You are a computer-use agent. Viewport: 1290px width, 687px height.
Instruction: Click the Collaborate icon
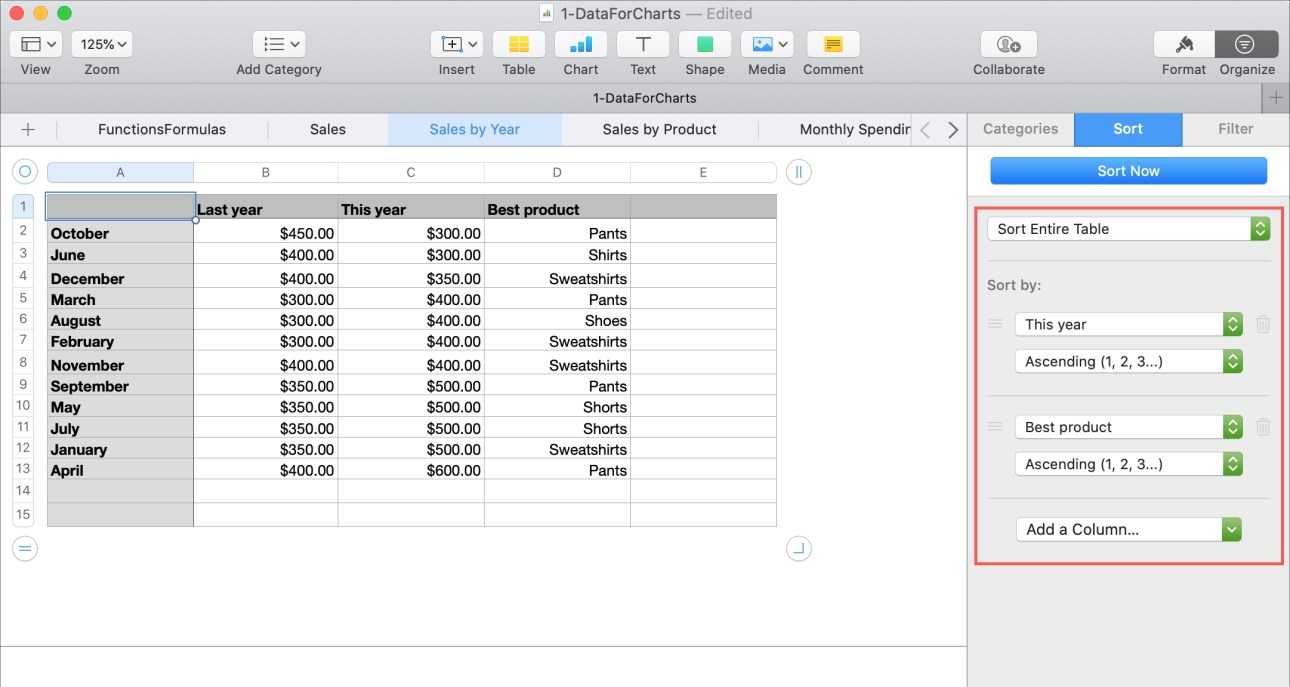click(1008, 45)
